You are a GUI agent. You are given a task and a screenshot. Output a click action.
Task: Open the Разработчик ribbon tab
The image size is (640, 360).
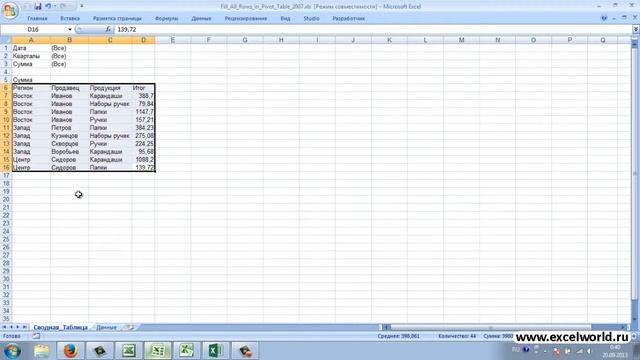pos(349,18)
